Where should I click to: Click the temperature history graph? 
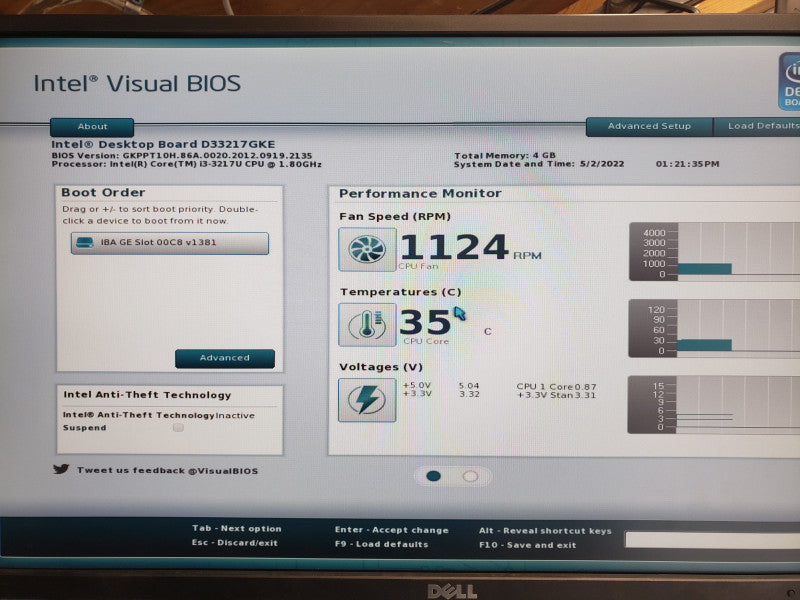(x=714, y=329)
